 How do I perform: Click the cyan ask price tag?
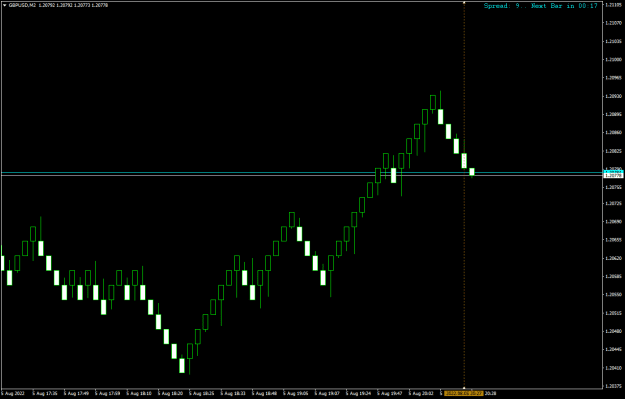pyautogui.click(x=613, y=172)
